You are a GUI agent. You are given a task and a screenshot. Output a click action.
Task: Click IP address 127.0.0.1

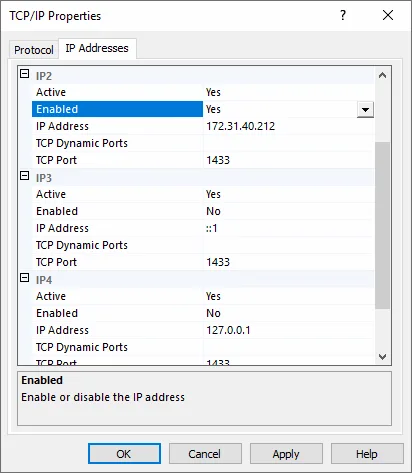(228, 330)
